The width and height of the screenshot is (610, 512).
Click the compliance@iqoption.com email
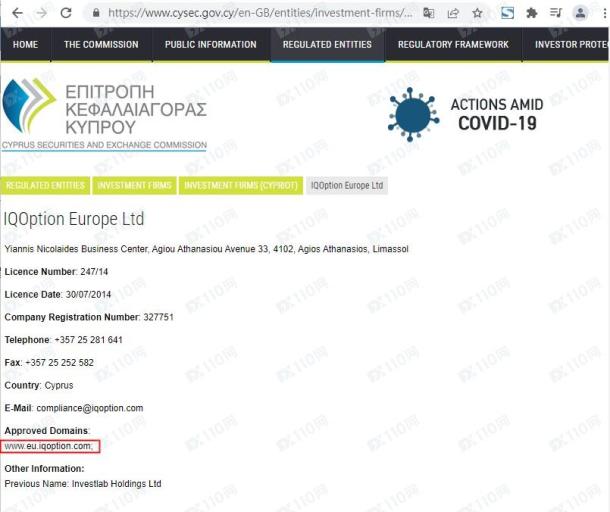[90, 408]
